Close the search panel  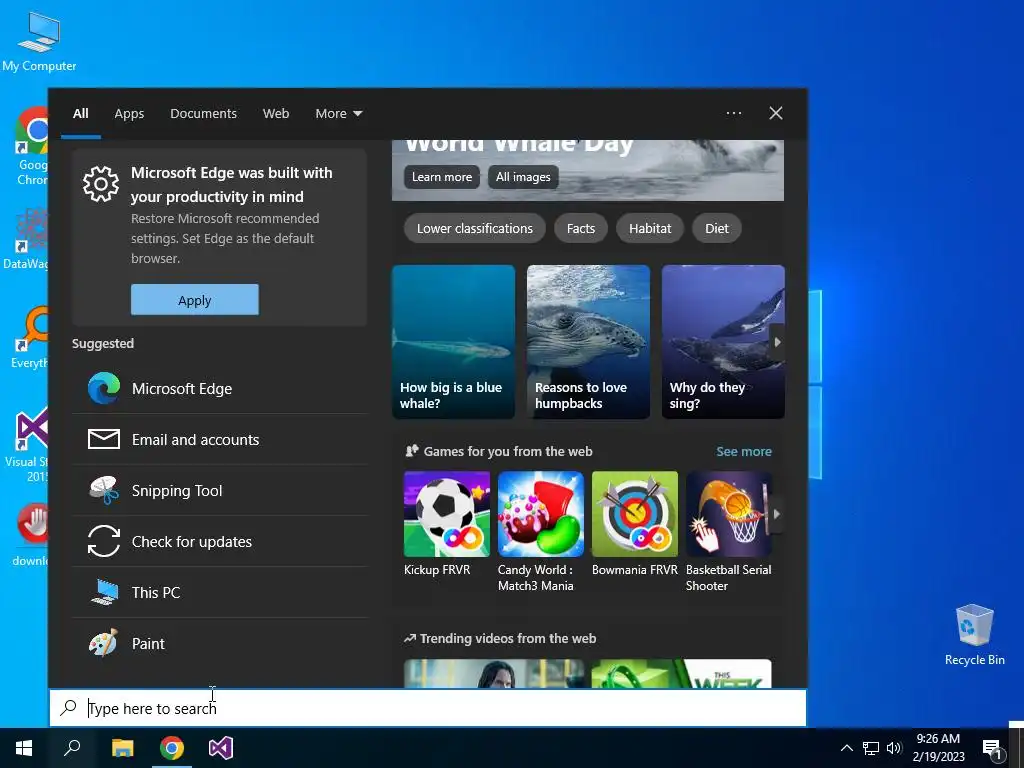[776, 113]
